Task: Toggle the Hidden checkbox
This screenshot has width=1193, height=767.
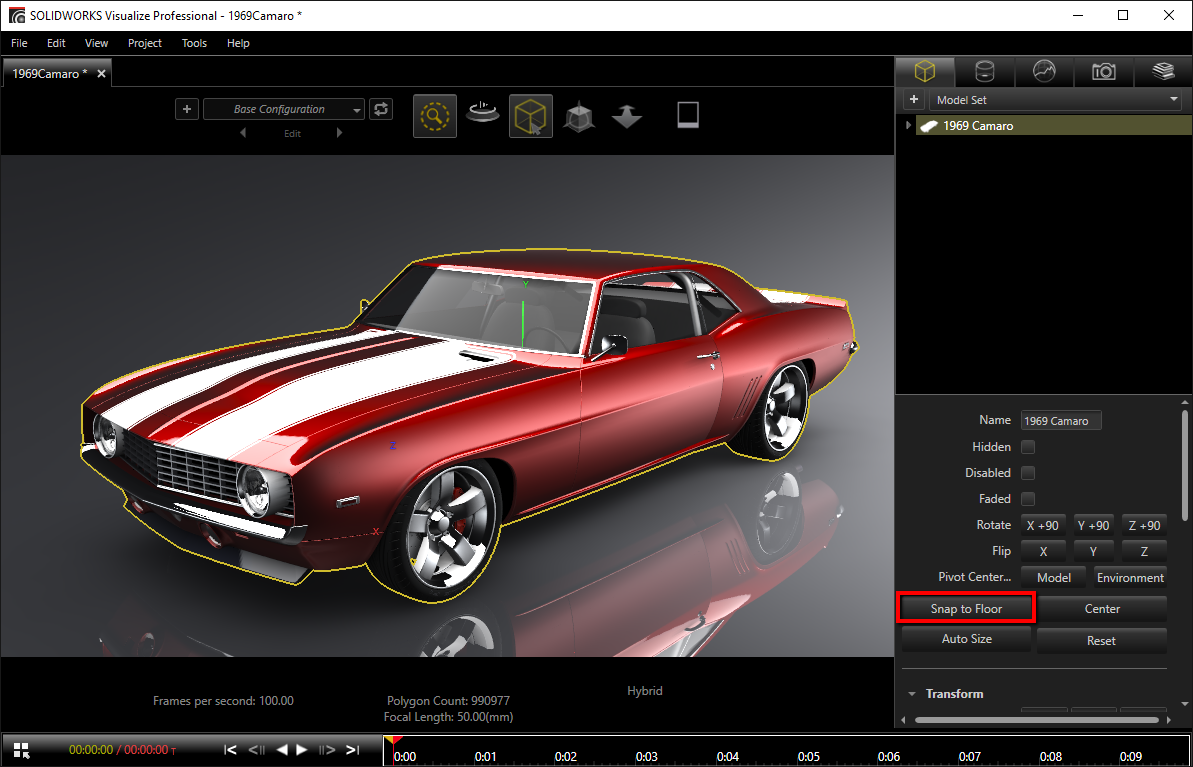Action: coord(1027,447)
